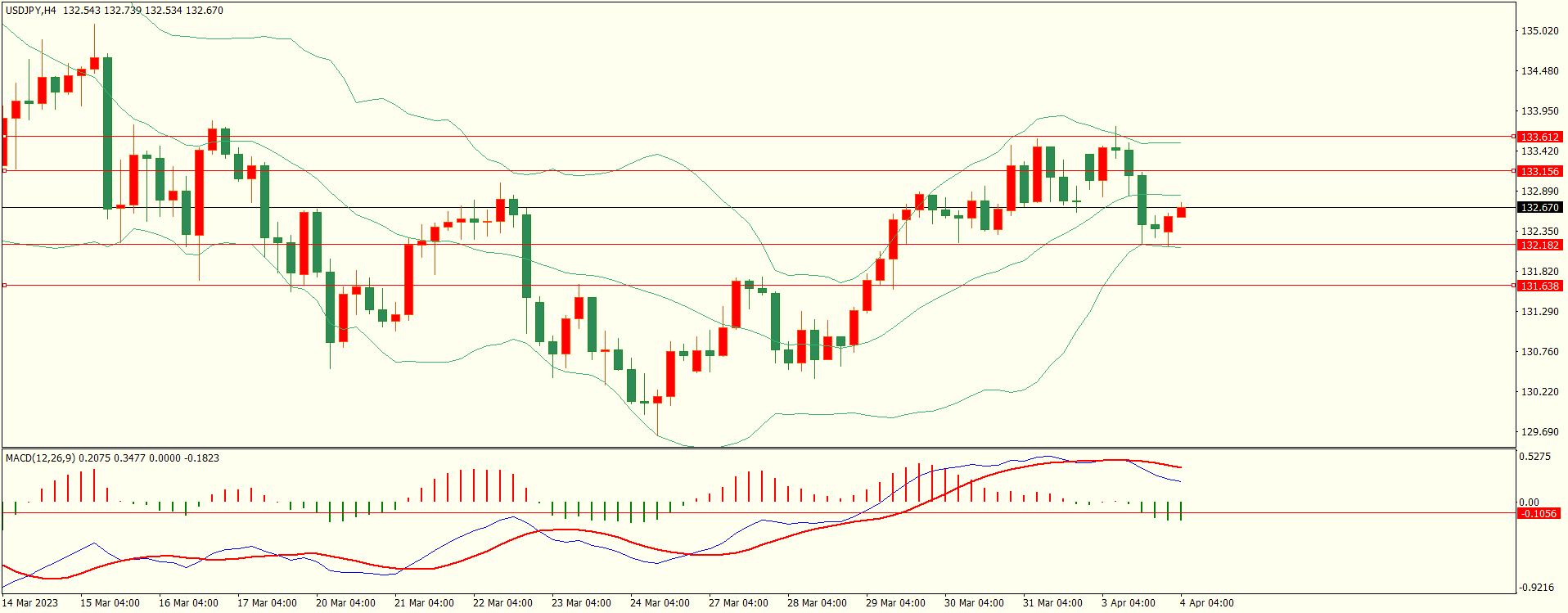Click the 132.182 support level label

pyautogui.click(x=1539, y=245)
